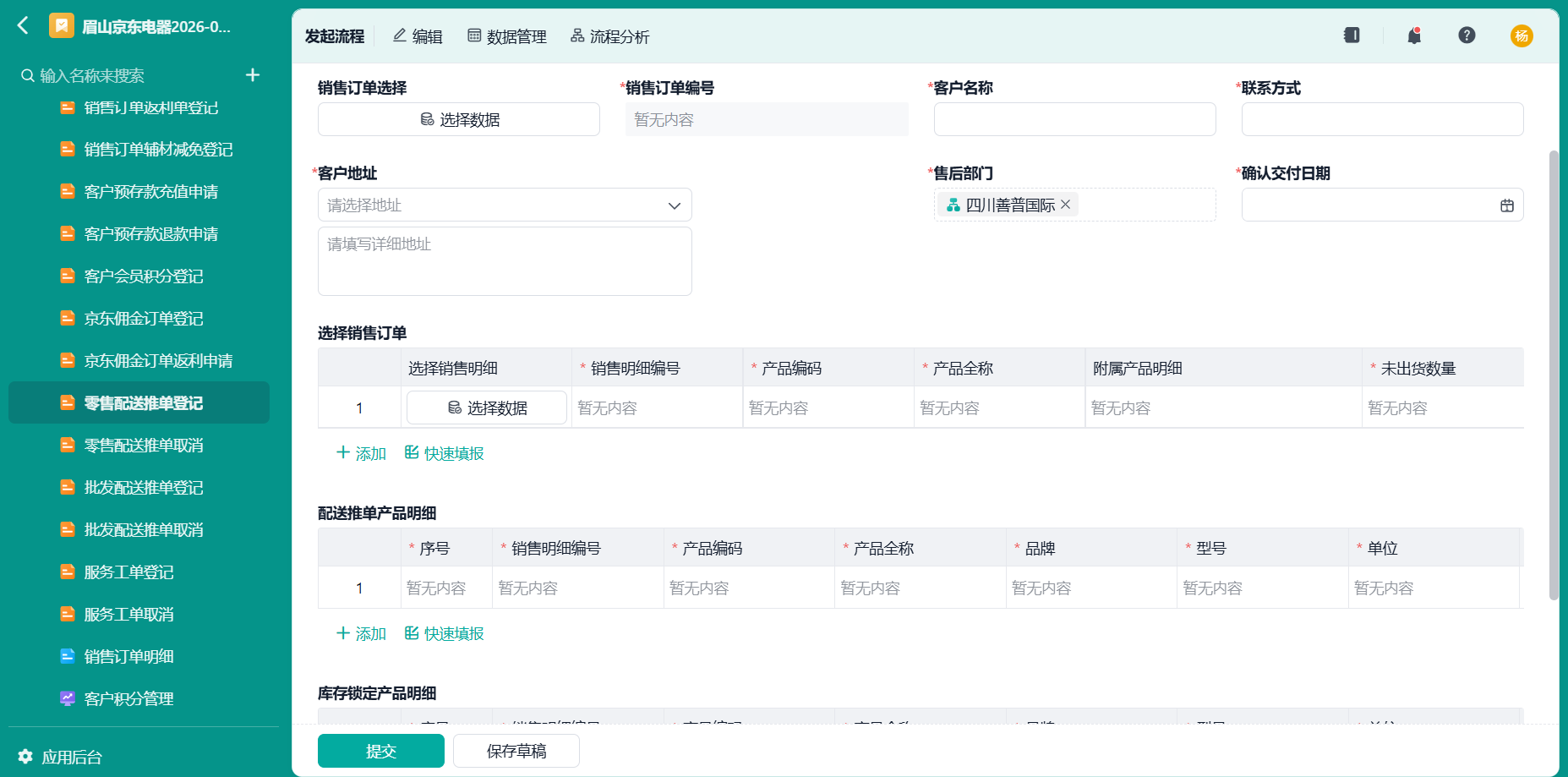Click the vertical scrollbar on the right

(x=1554, y=375)
